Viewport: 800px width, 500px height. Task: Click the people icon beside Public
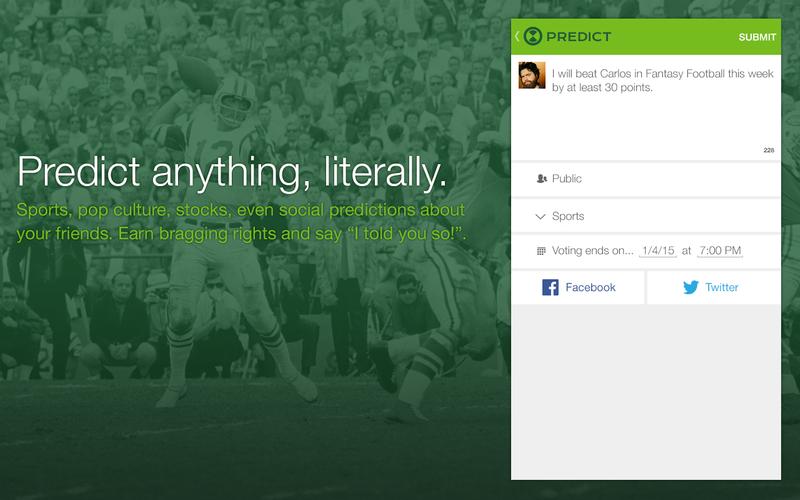point(541,179)
